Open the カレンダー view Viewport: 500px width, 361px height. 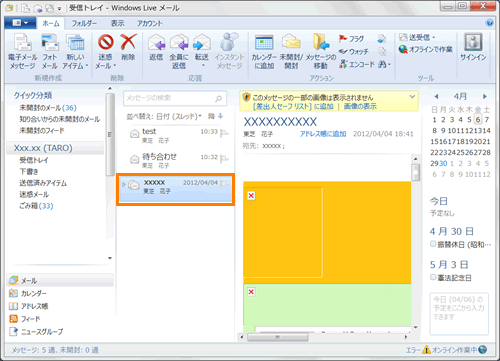click(x=28, y=293)
